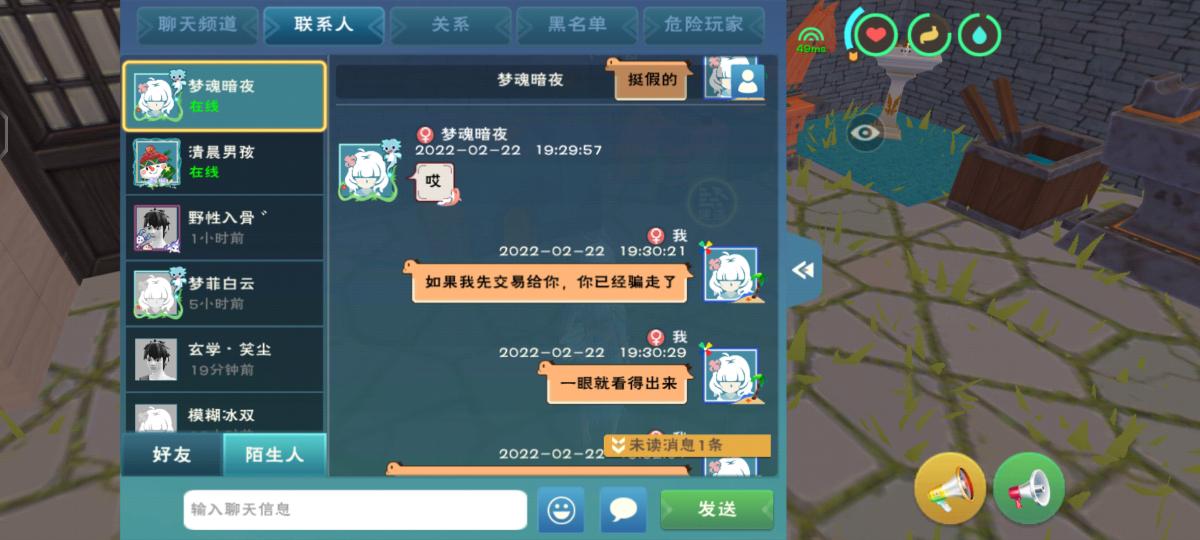The width and height of the screenshot is (1200, 540).
Task: Open the emoji picker button
Action: coord(561,510)
